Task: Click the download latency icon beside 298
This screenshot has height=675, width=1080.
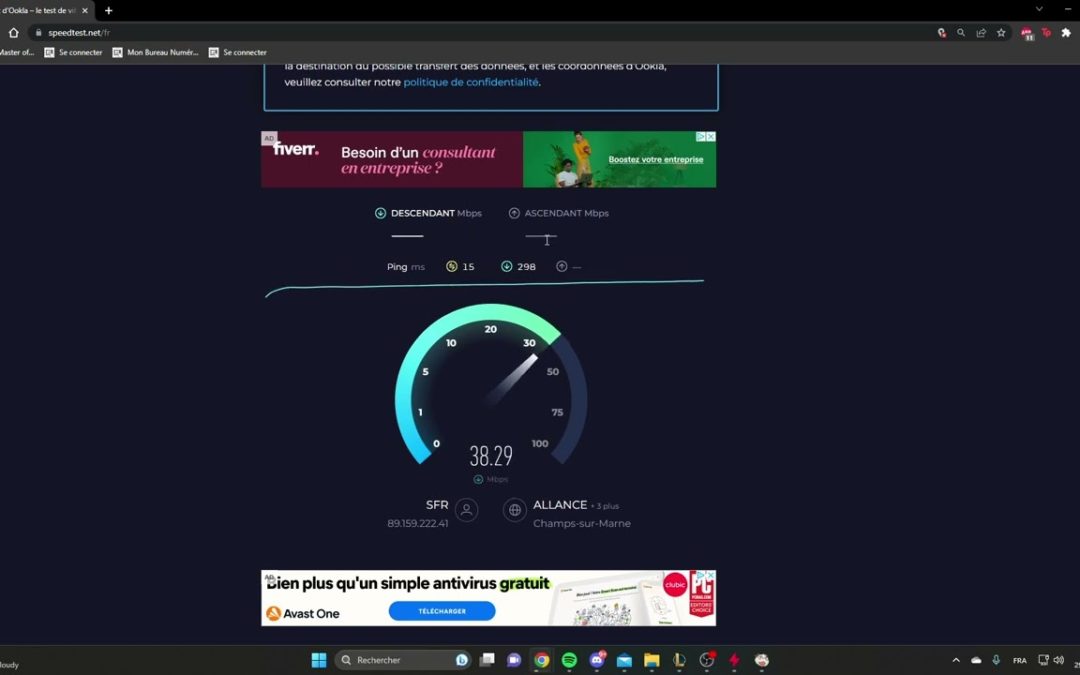Action: (506, 267)
